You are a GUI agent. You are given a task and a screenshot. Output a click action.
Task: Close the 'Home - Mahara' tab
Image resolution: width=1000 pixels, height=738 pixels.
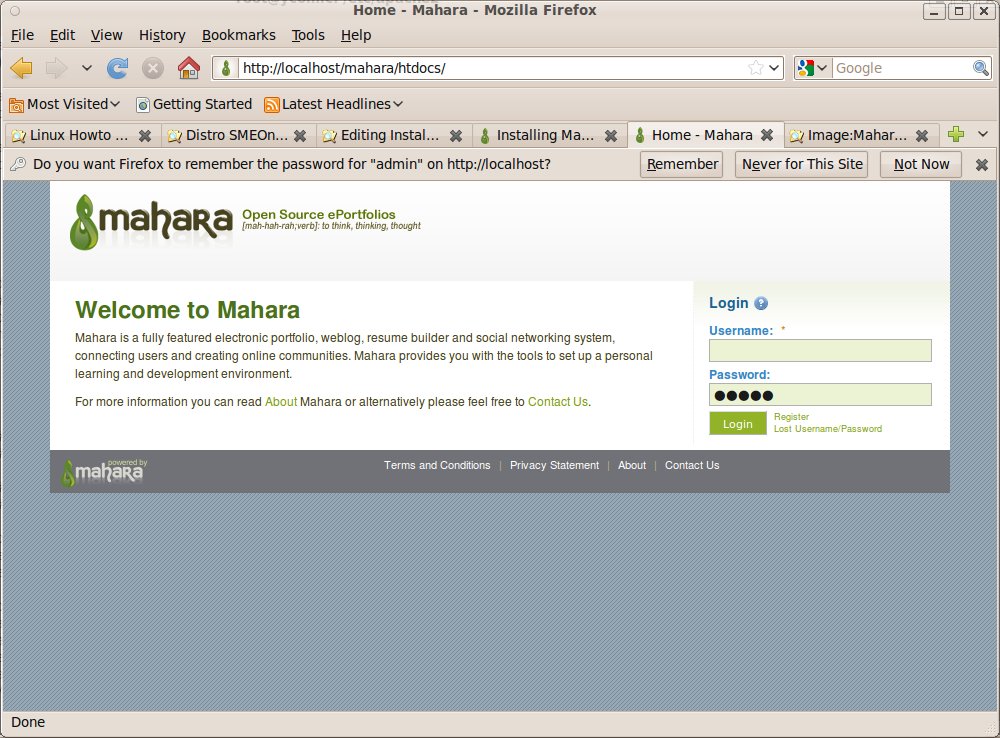(x=767, y=135)
